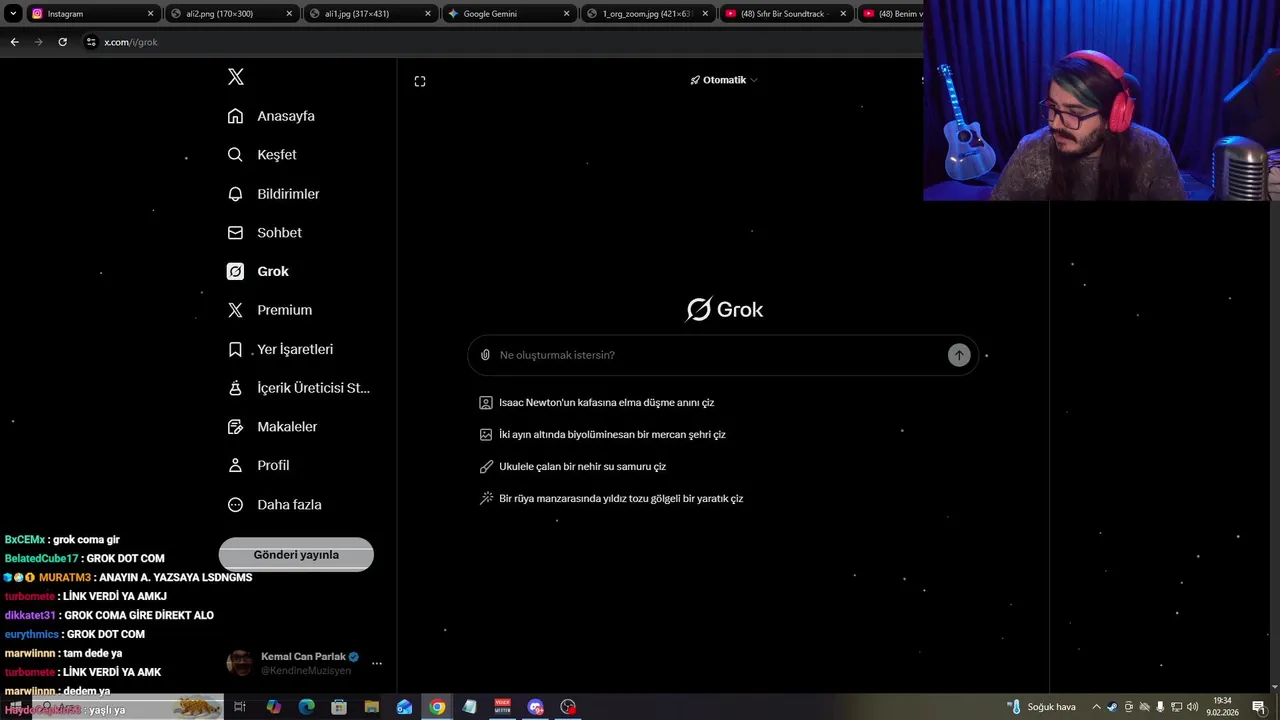This screenshot has width=1280, height=720.
Task: Focus the 'Ne oluşturmak istersin?' input
Action: pyautogui.click(x=720, y=355)
